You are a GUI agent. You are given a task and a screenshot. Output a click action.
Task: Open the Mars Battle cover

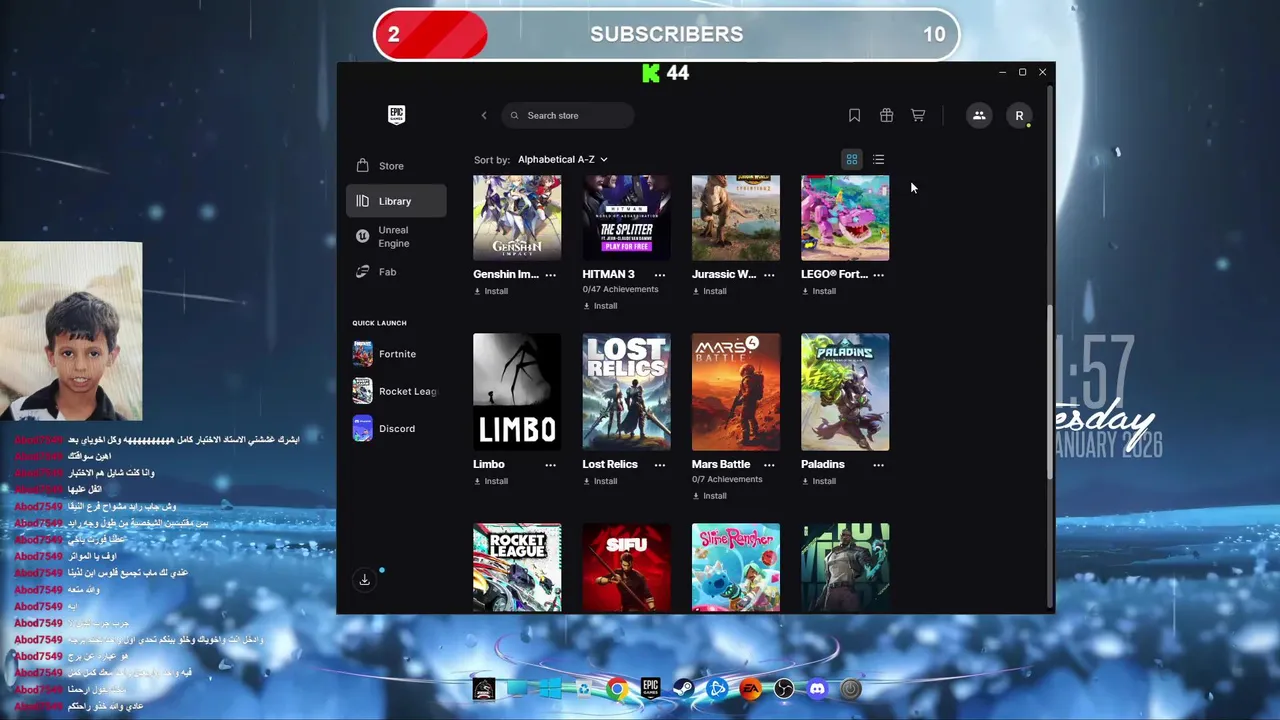point(735,392)
